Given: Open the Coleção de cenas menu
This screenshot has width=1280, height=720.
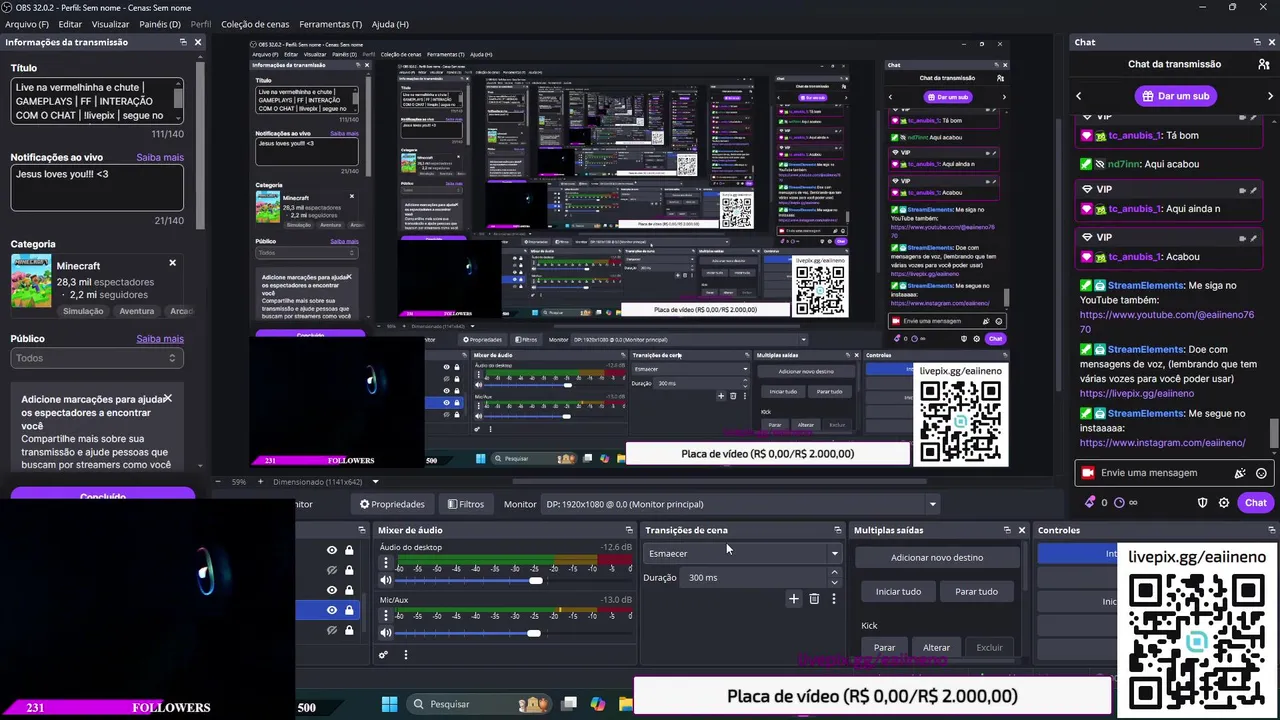Looking at the screenshot, I should click(255, 24).
